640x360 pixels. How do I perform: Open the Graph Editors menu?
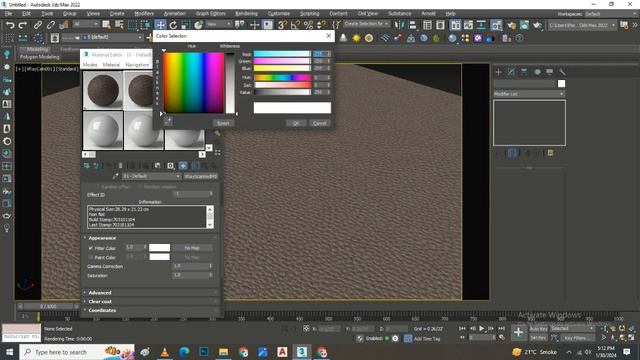click(x=210, y=14)
